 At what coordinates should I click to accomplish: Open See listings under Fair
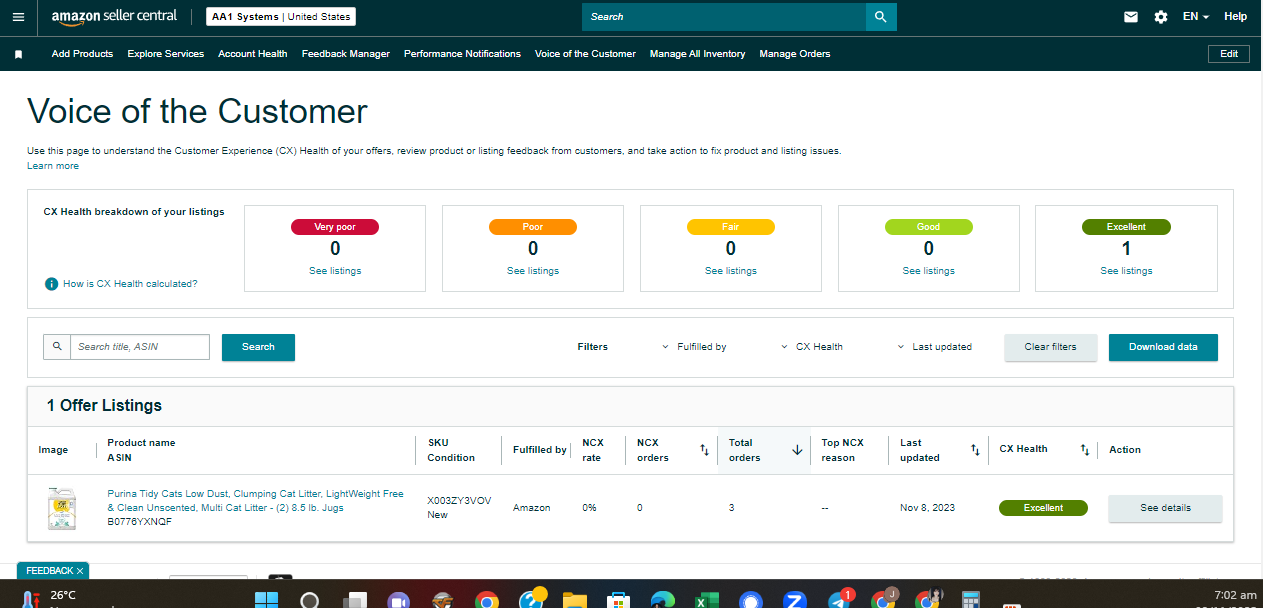[x=730, y=271]
